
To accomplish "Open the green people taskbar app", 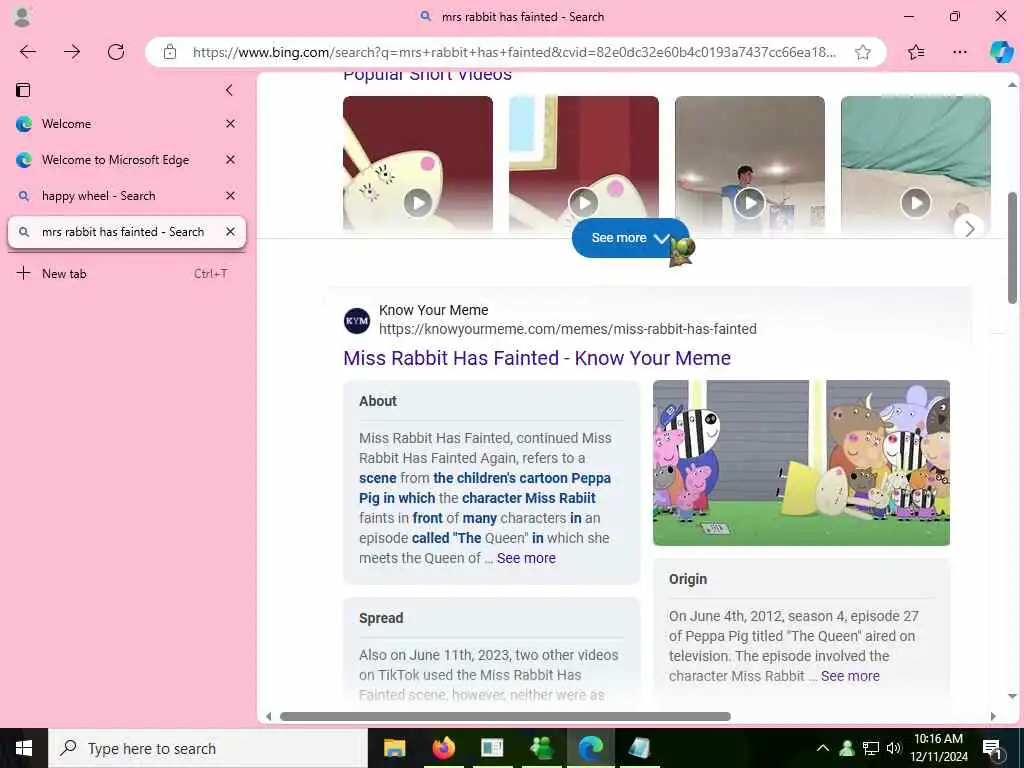I will pyautogui.click(x=541, y=748).
